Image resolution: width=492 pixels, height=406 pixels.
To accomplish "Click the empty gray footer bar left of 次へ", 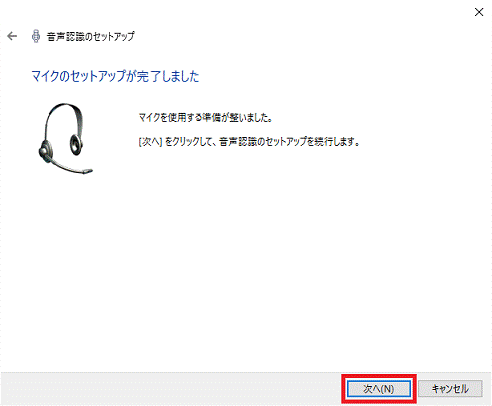I will (172, 389).
